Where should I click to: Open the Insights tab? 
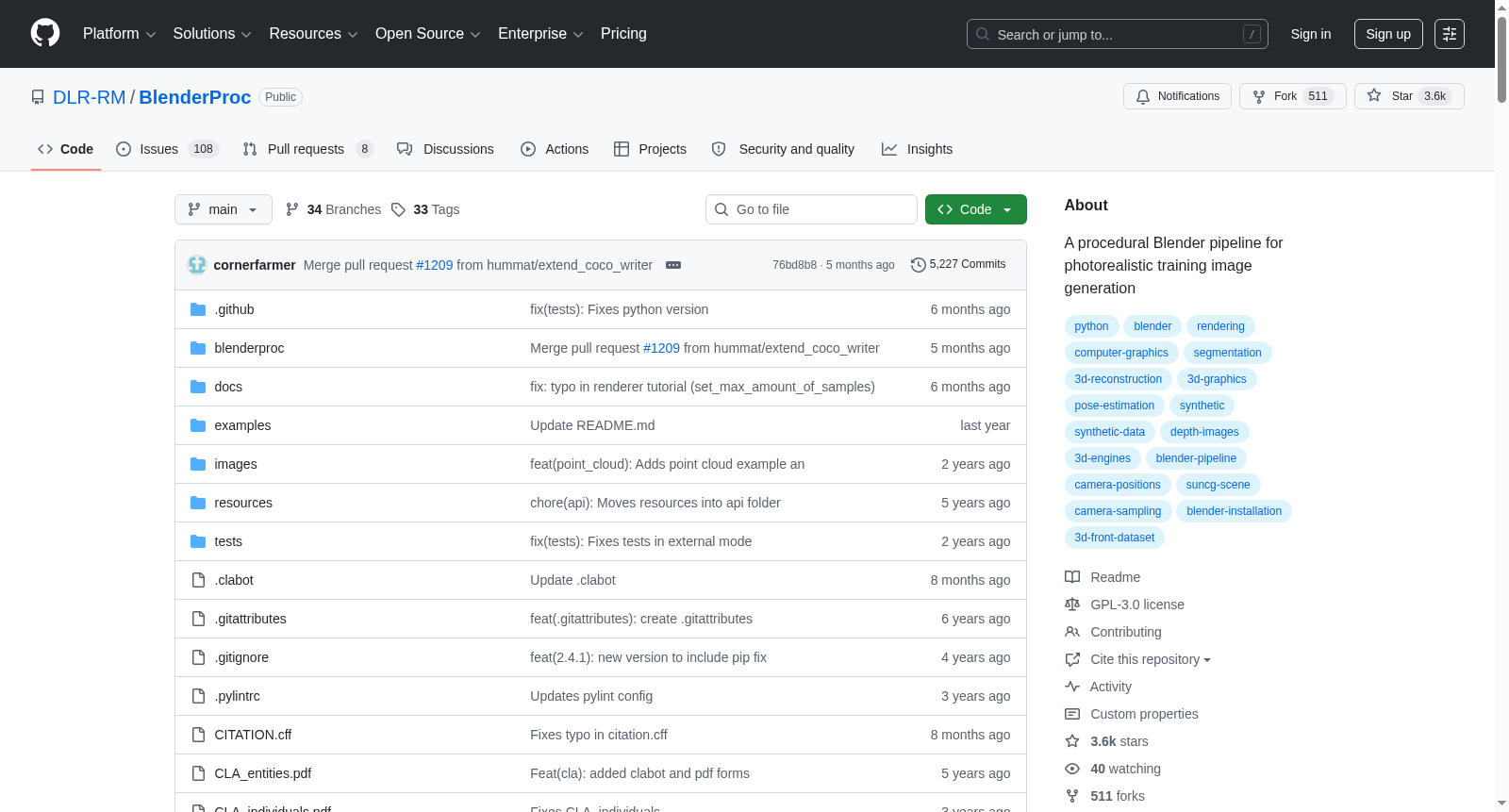(918, 149)
